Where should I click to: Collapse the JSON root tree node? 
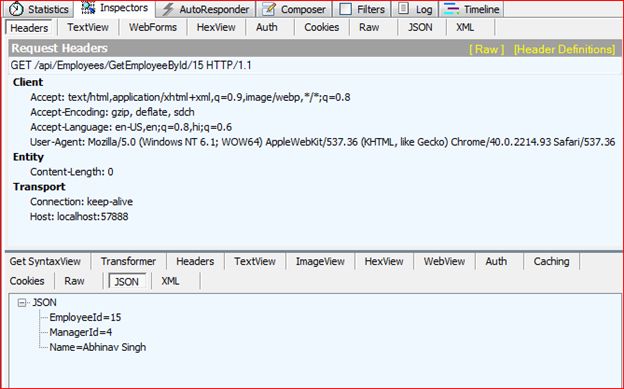[22, 303]
